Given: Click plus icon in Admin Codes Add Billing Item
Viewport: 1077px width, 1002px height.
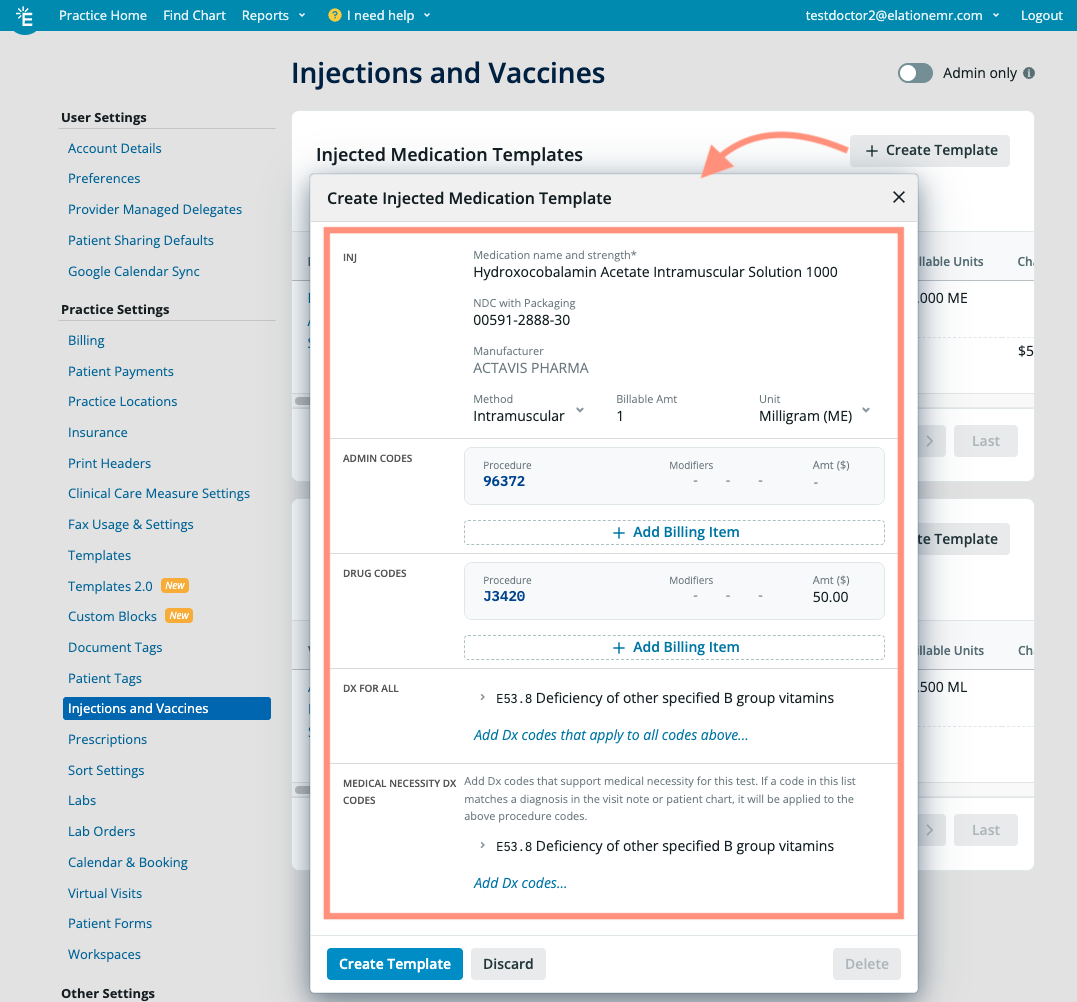Looking at the screenshot, I should 619,533.
